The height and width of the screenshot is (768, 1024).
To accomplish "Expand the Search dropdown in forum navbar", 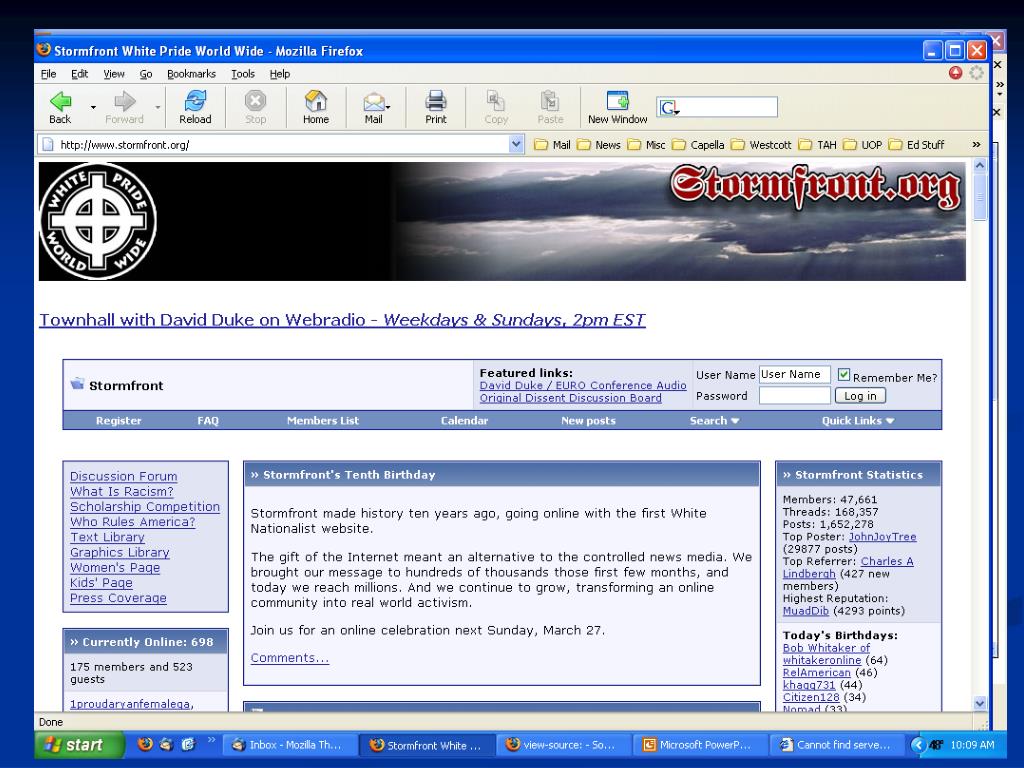I will coord(735,421).
